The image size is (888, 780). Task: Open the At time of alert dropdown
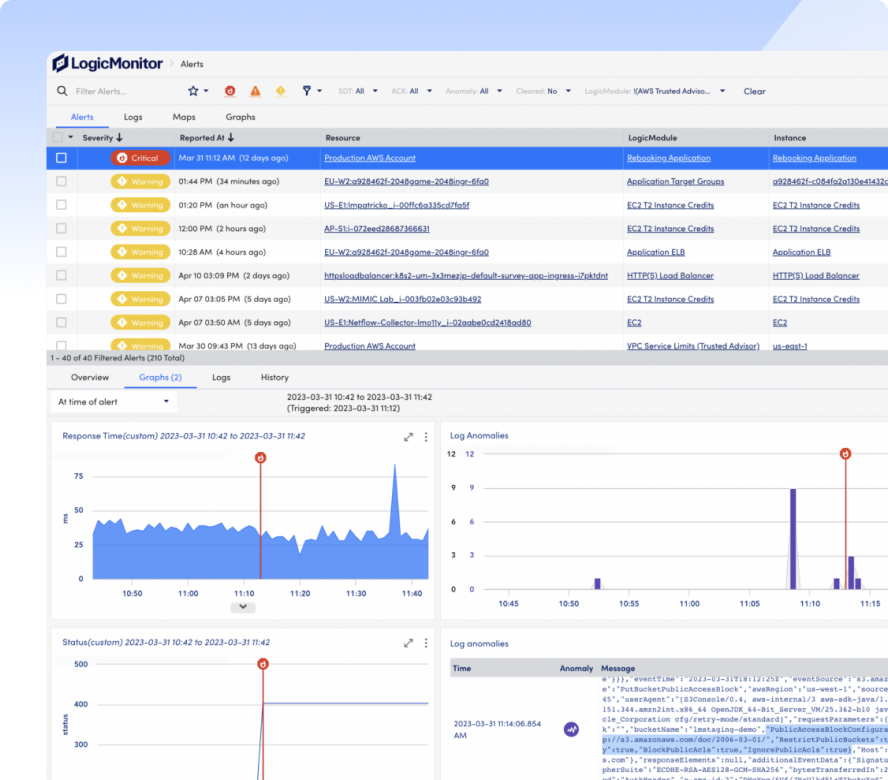pos(113,402)
